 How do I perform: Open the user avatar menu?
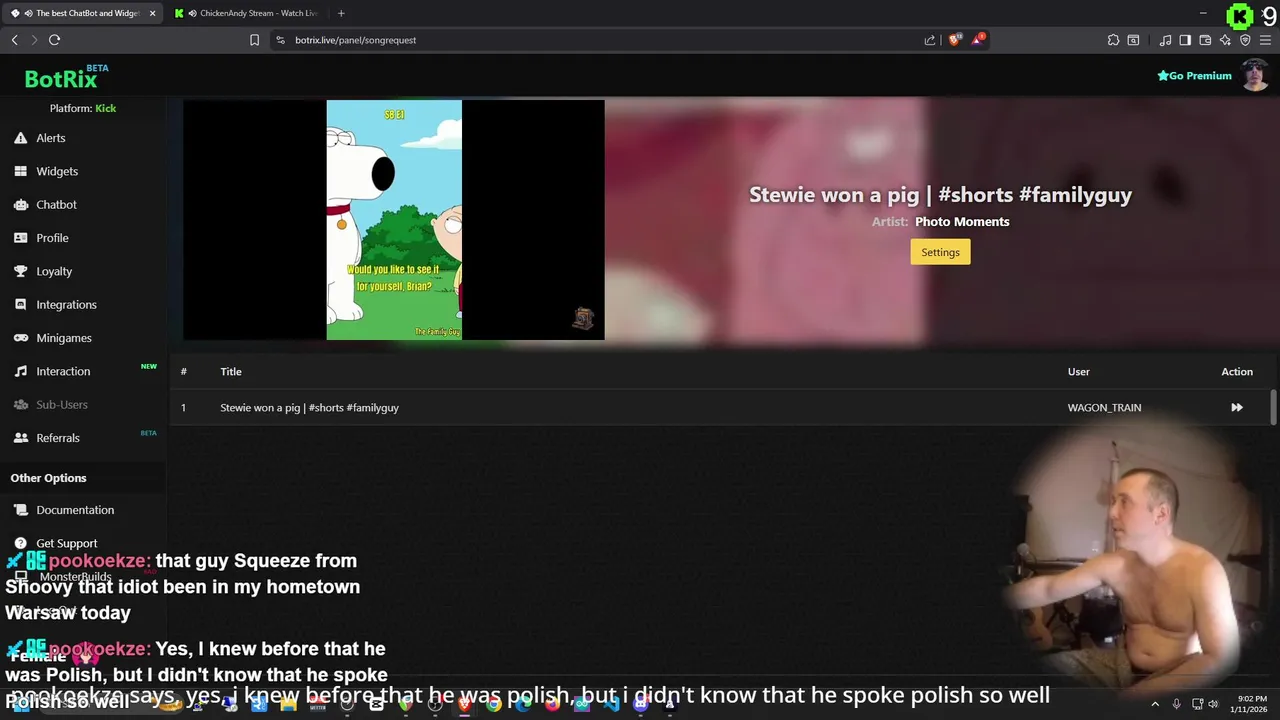[1255, 75]
